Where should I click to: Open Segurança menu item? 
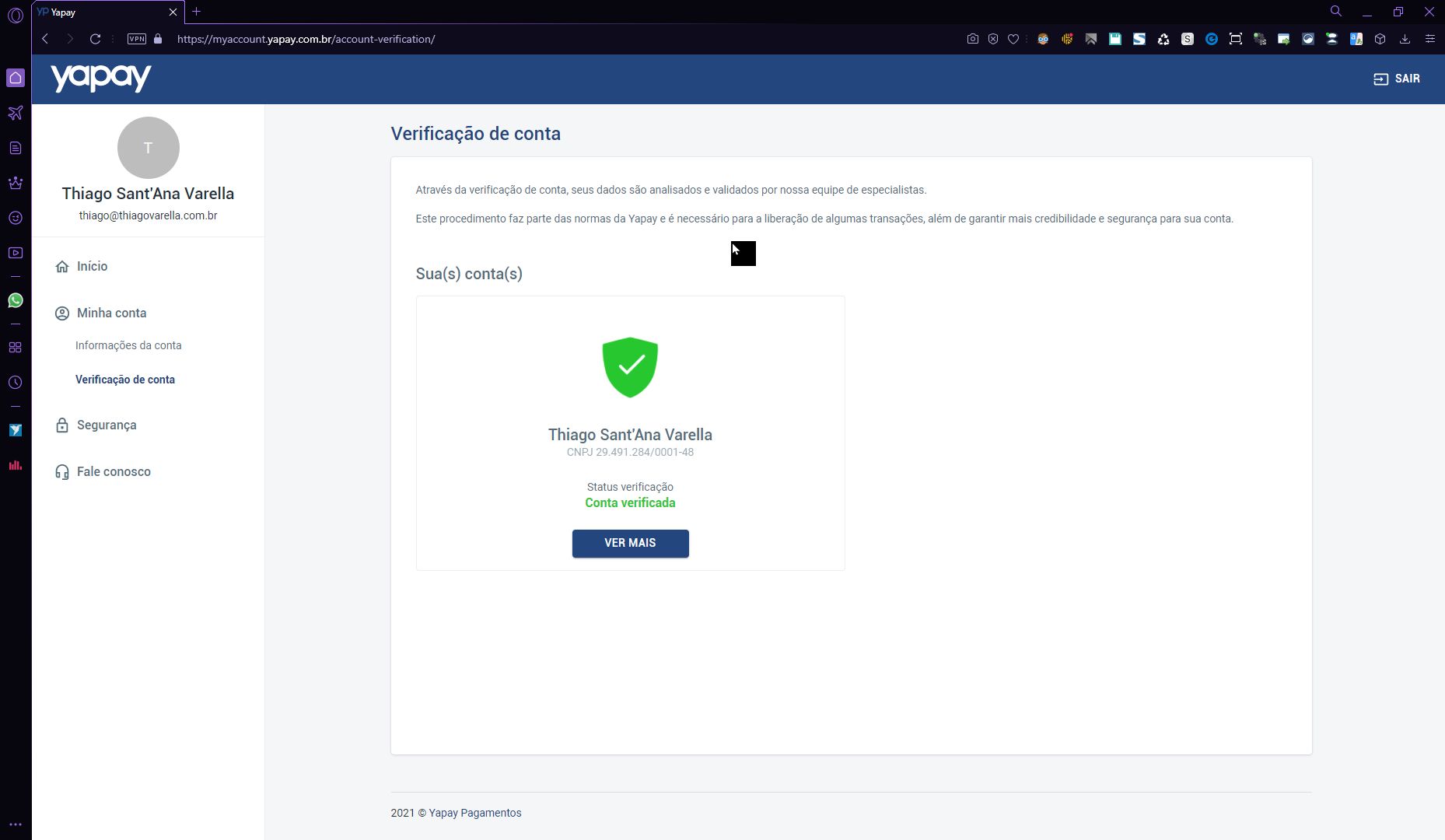pos(107,425)
